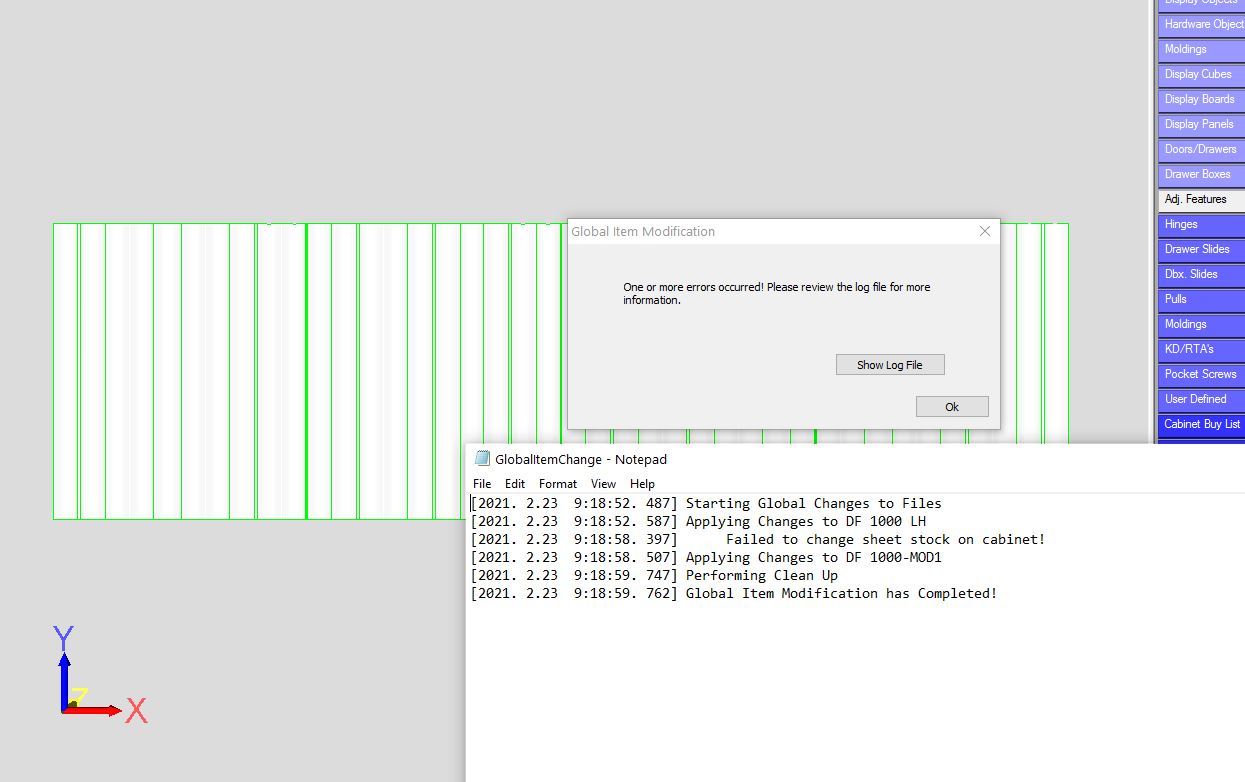Open the View menu in Notepad

coord(603,484)
